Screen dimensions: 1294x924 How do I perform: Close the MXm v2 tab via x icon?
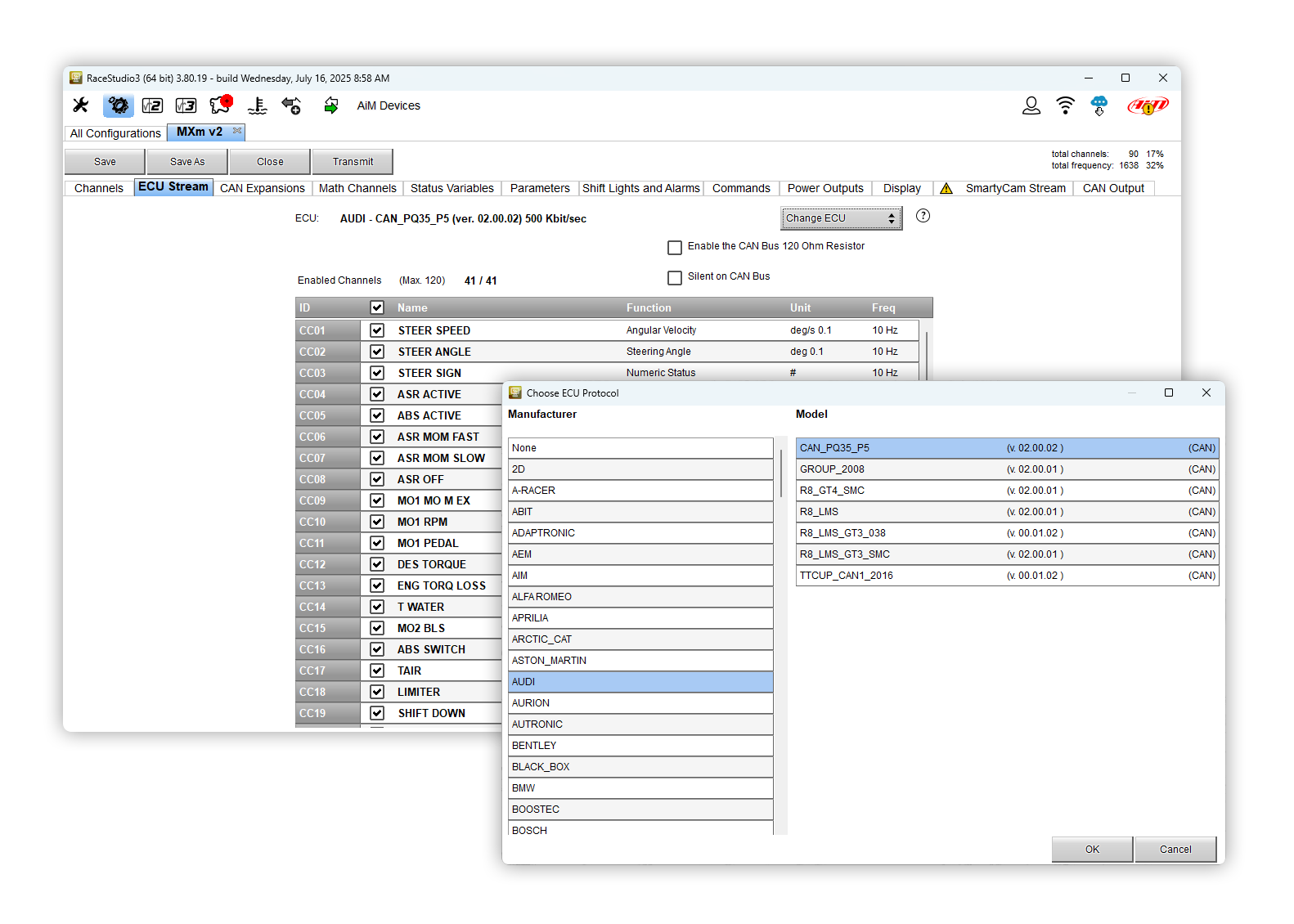tap(237, 131)
